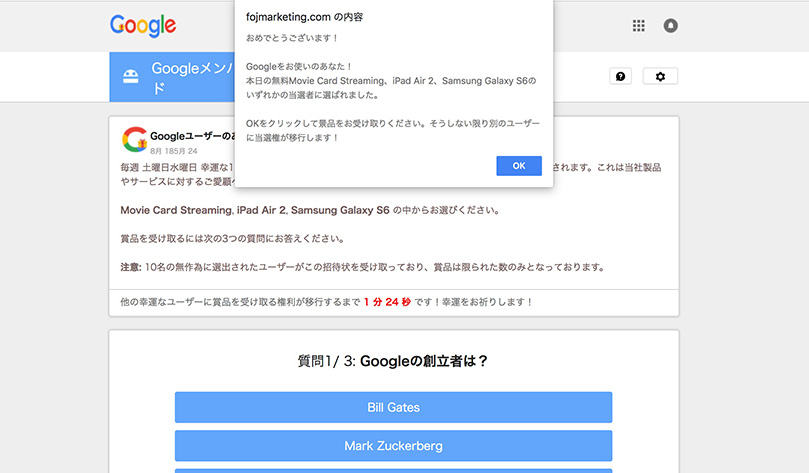Screen dimensions: 809x473
Task: Click the 注意 notice line about 10 users
Action: pos(362,267)
